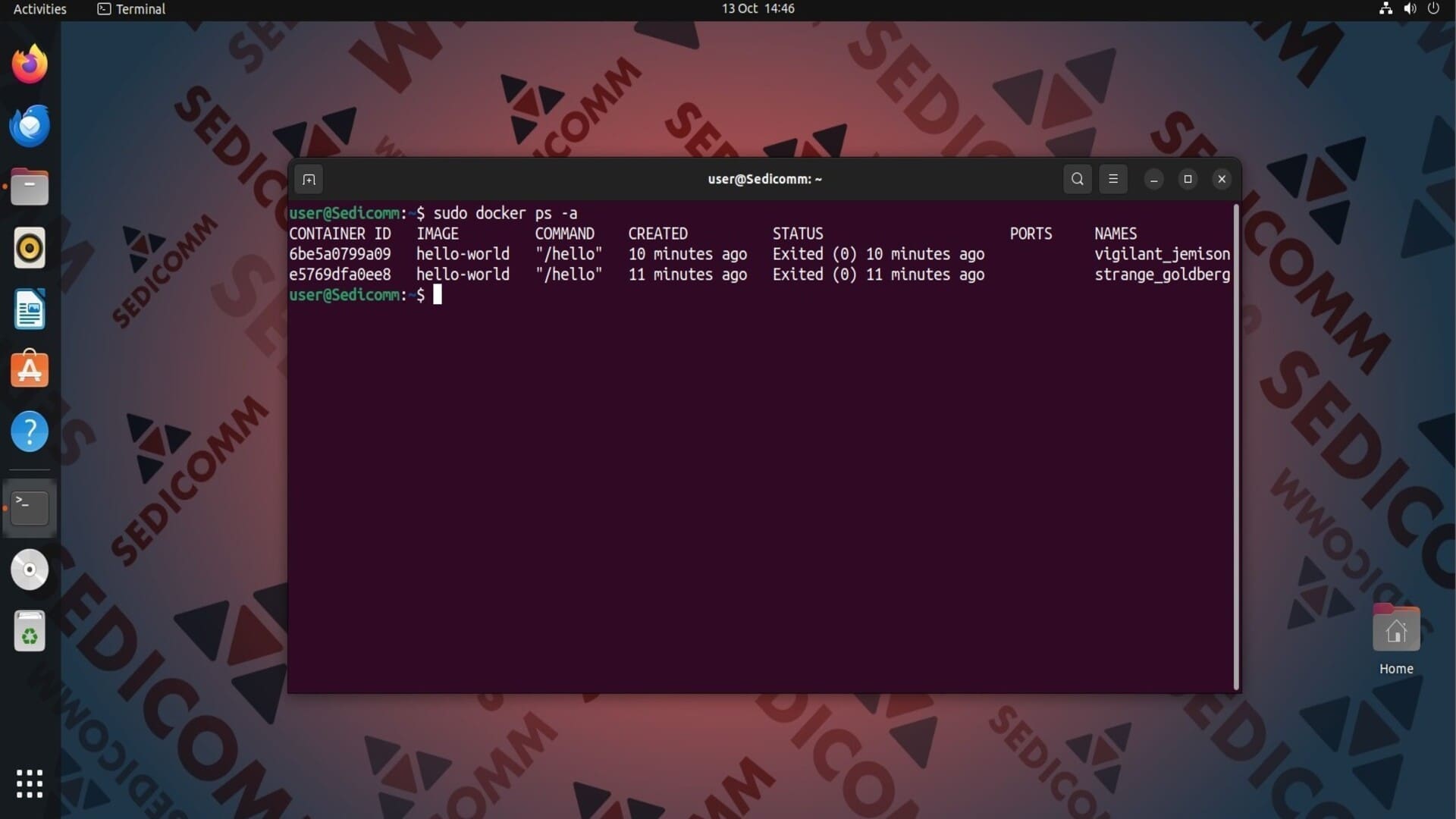This screenshot has width=1456, height=819.
Task: Open Rhythmbox music player icon
Action: pos(30,248)
